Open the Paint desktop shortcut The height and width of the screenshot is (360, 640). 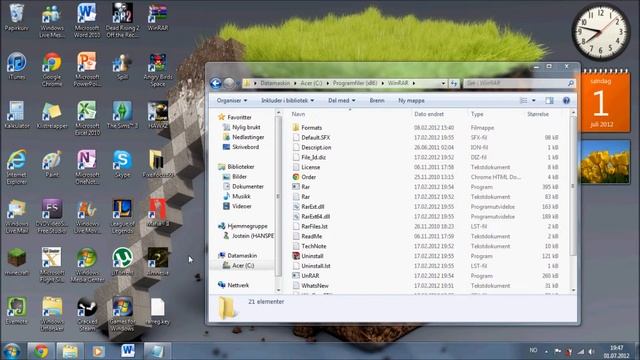point(52,164)
